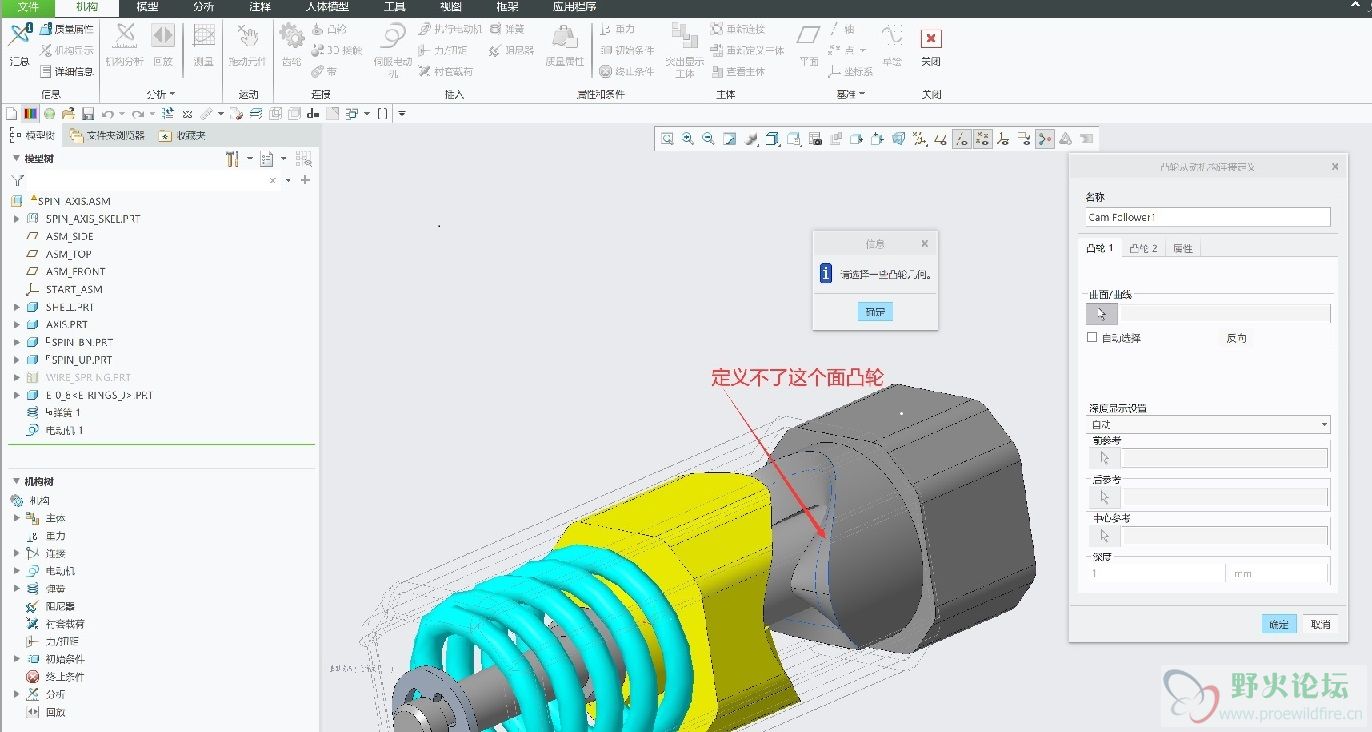Image resolution: width=1372 pixels, height=732 pixels.
Task: Insert a 弹簧 spring from ribbon
Action: coord(507,29)
